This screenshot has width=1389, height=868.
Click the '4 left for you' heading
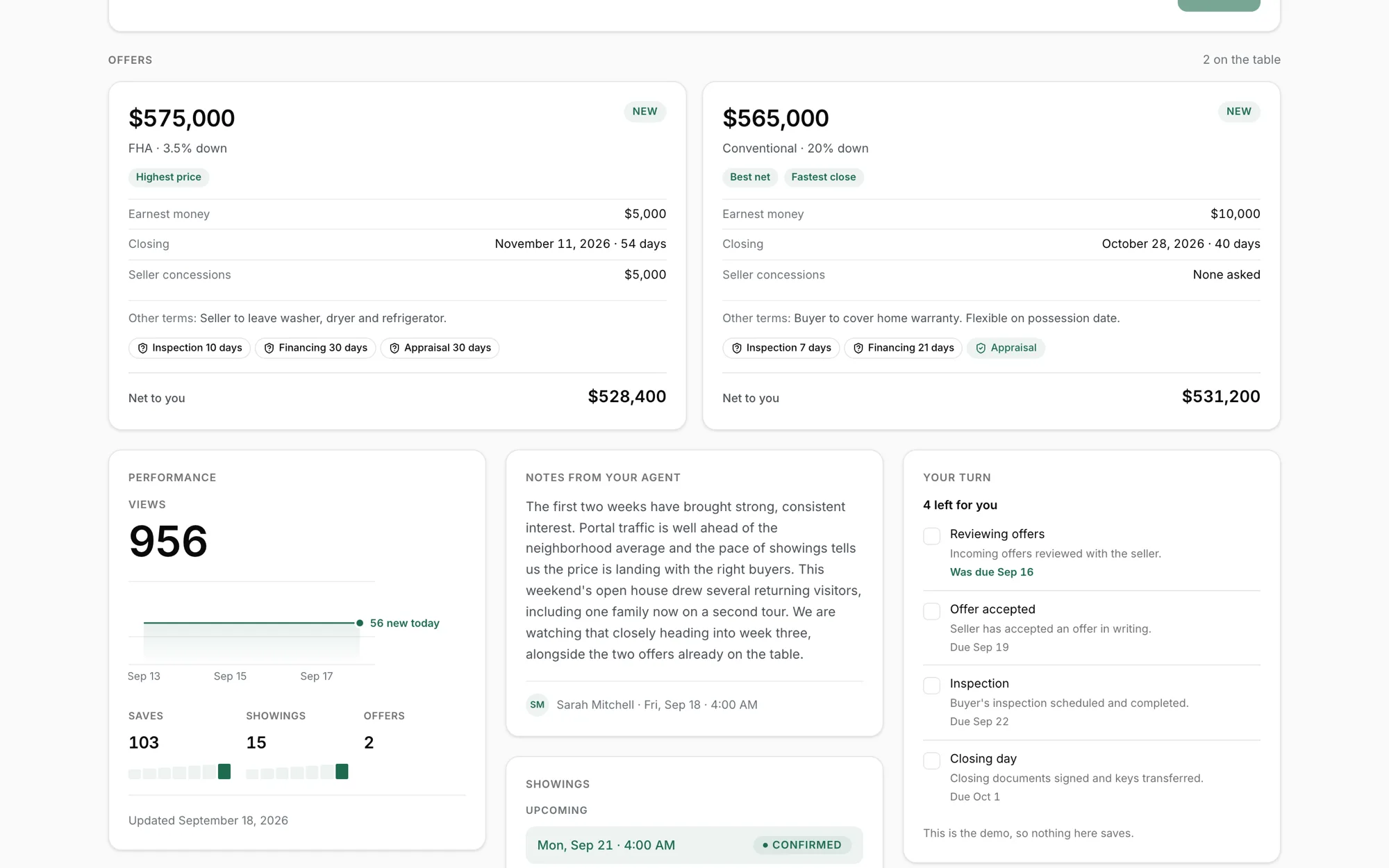coord(960,506)
